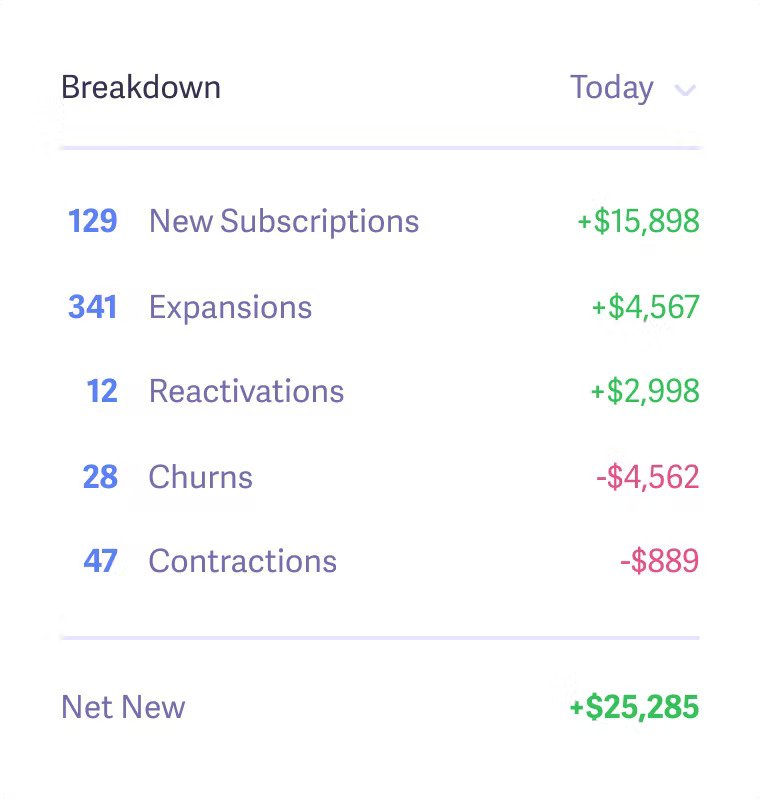
Task: Click the Net New label
Action: (123, 708)
